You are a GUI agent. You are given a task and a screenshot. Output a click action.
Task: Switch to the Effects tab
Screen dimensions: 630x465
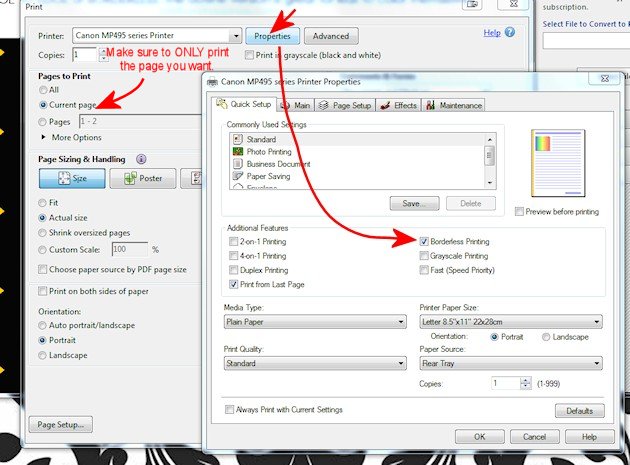pyautogui.click(x=399, y=105)
